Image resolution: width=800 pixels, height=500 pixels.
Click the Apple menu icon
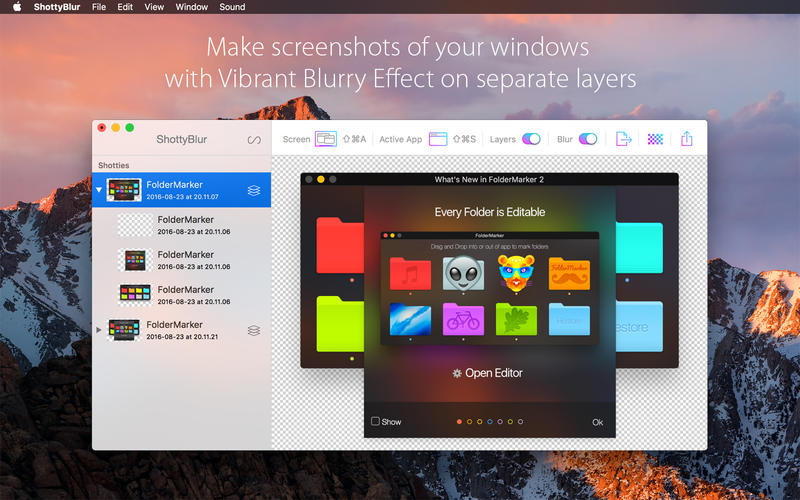pos(16,7)
